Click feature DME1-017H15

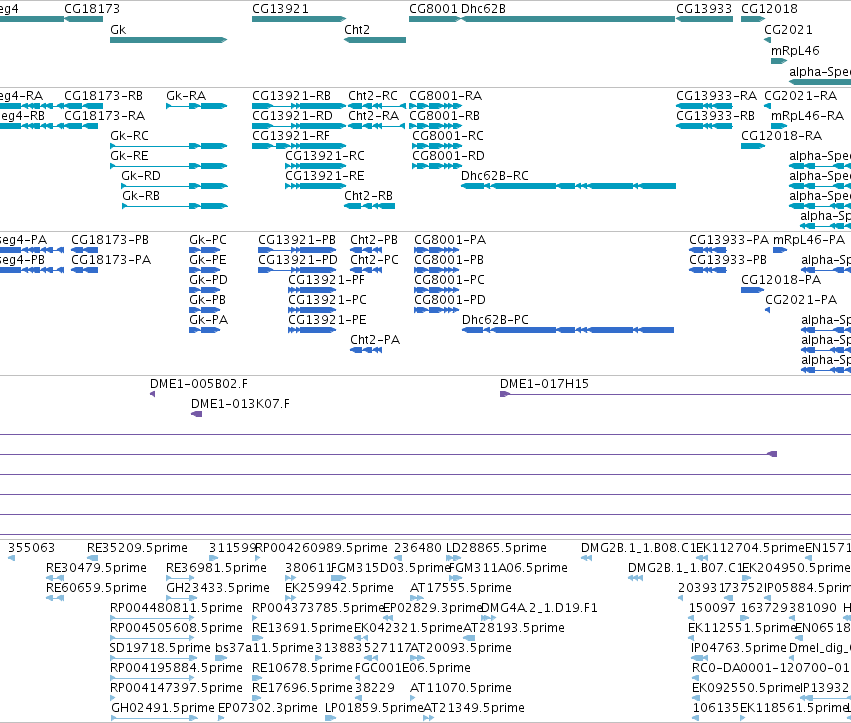544,384
